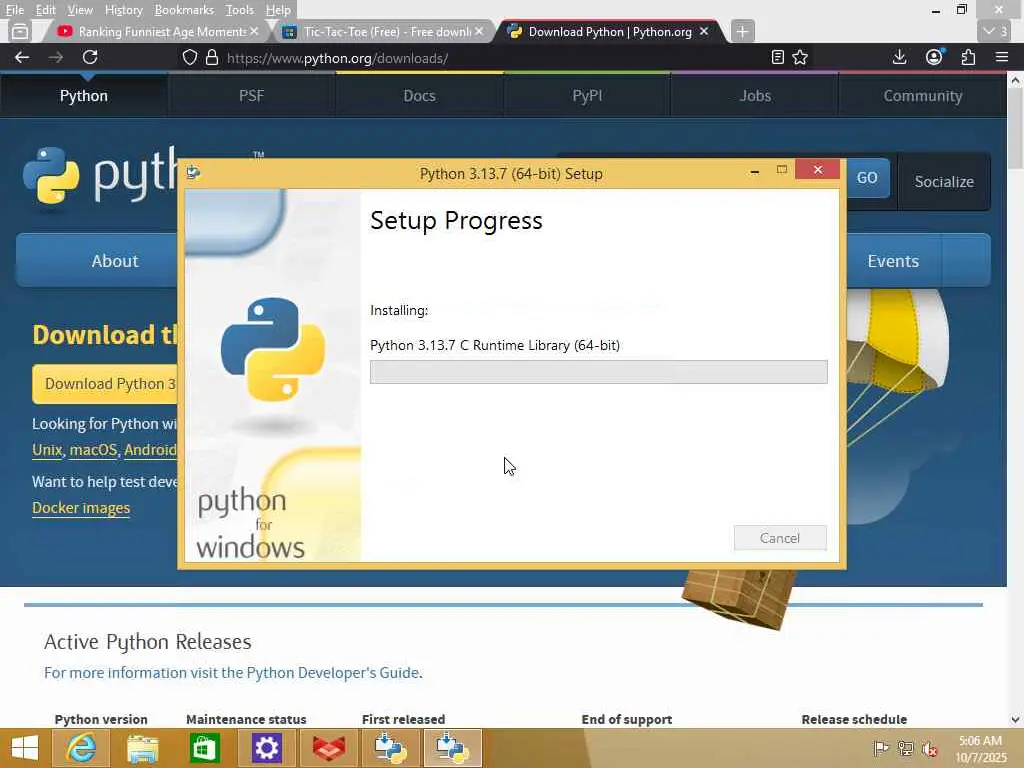Select the PSF top navigation tab
The height and width of the screenshot is (768, 1024).
251,95
